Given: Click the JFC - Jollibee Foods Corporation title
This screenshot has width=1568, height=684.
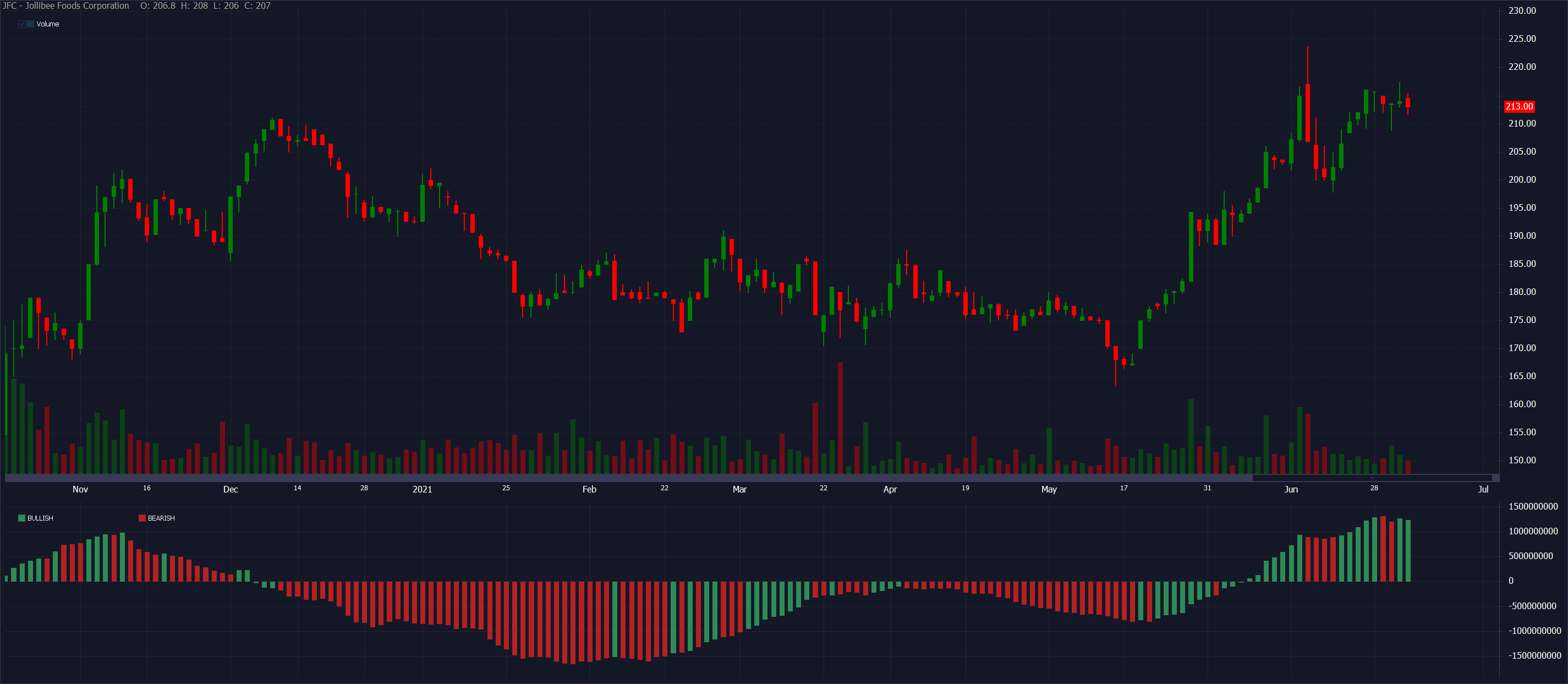Looking at the screenshot, I should point(65,6).
